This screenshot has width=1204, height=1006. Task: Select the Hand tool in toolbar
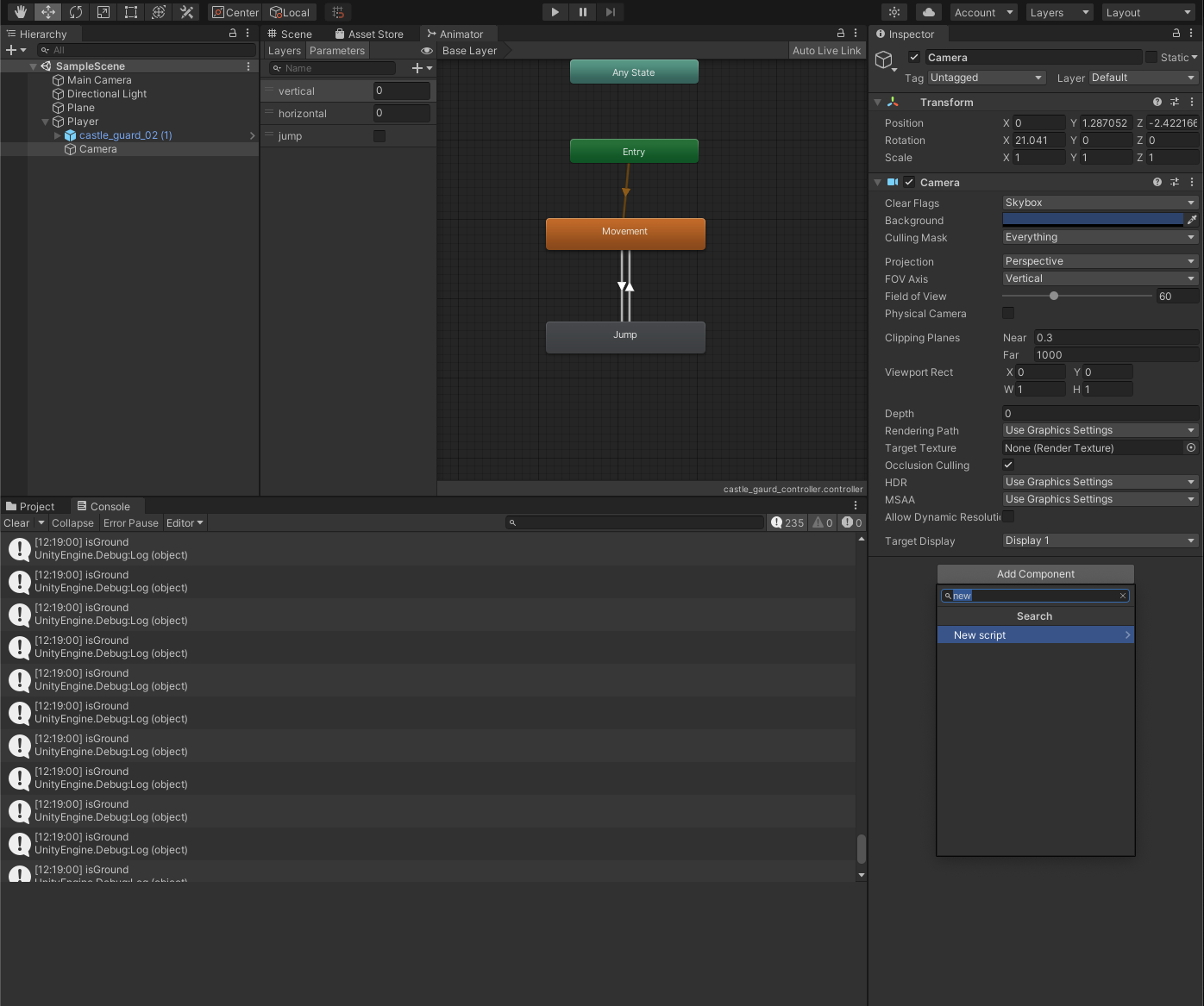(x=21, y=12)
